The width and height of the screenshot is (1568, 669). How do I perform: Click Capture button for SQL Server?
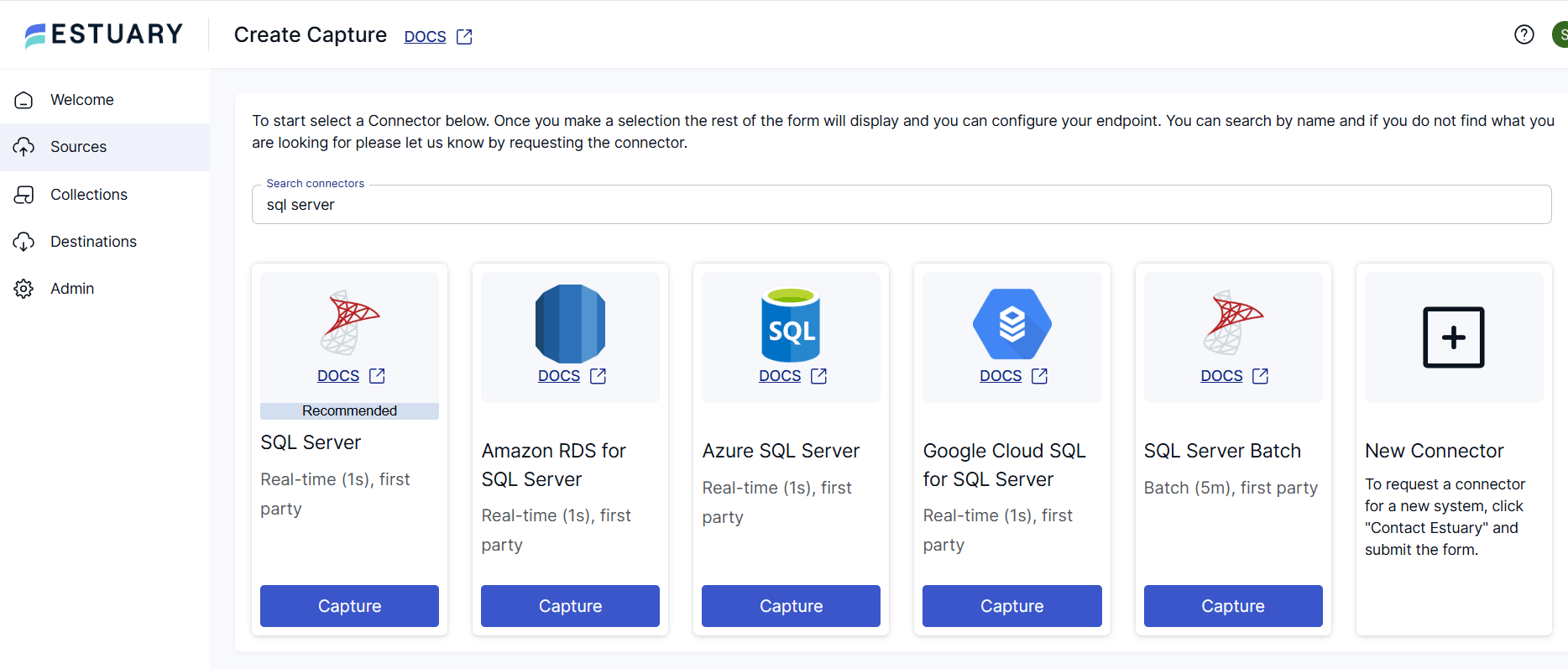(349, 606)
